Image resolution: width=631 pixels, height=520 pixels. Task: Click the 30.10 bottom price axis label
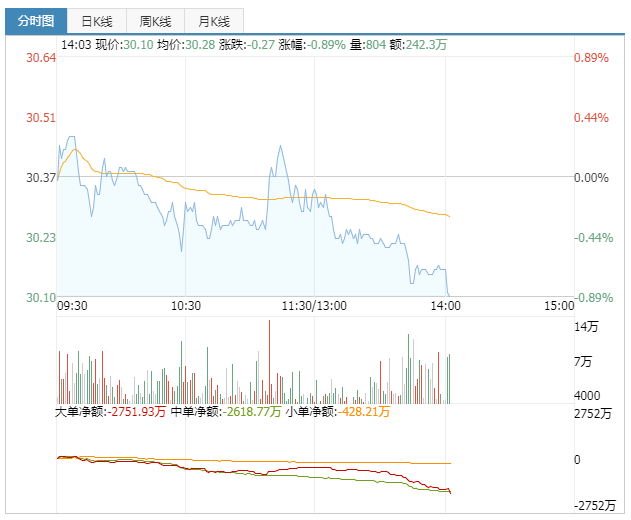(x=41, y=297)
